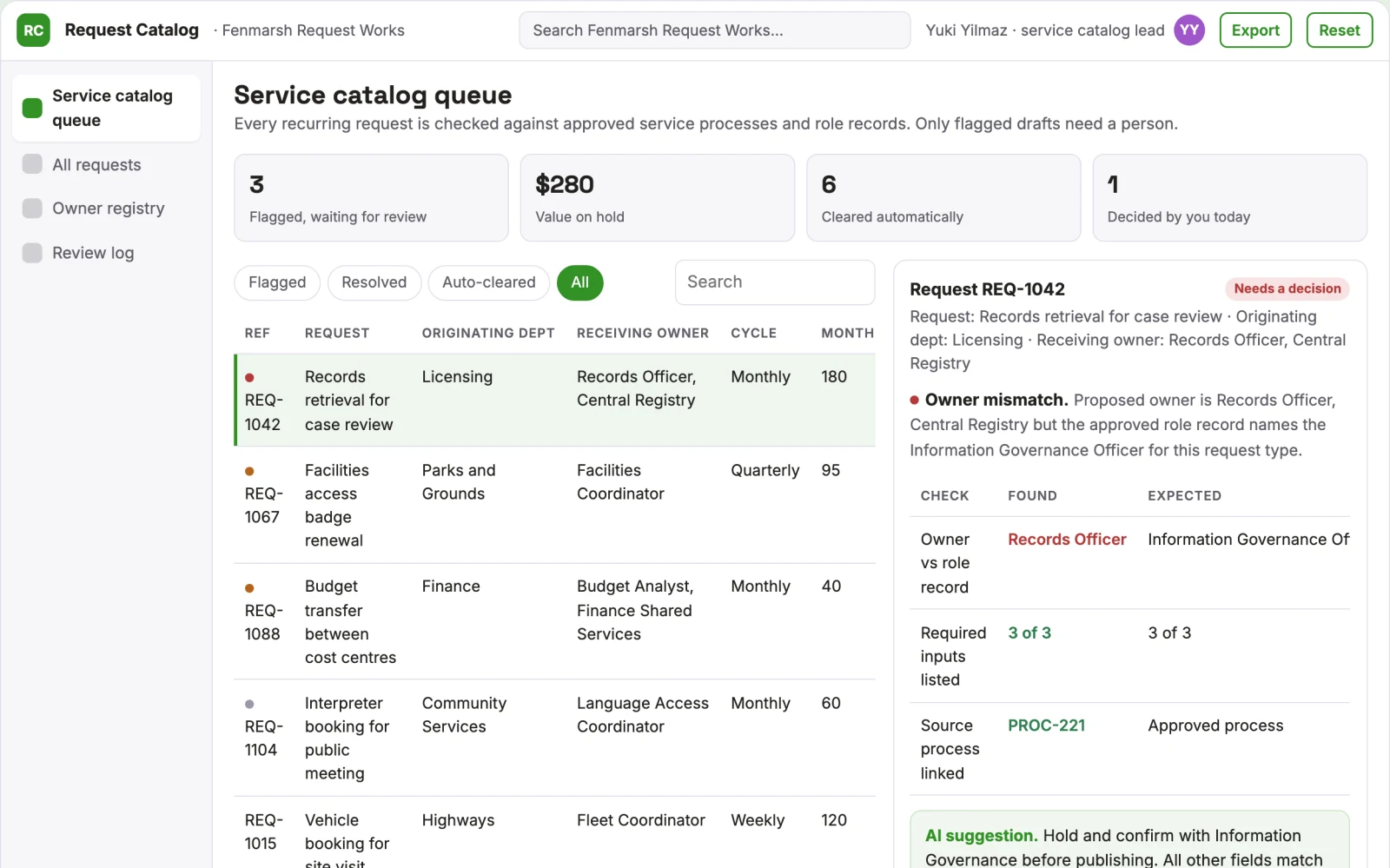Open the Owner registry page
This screenshot has width=1390, height=868.
(106, 209)
